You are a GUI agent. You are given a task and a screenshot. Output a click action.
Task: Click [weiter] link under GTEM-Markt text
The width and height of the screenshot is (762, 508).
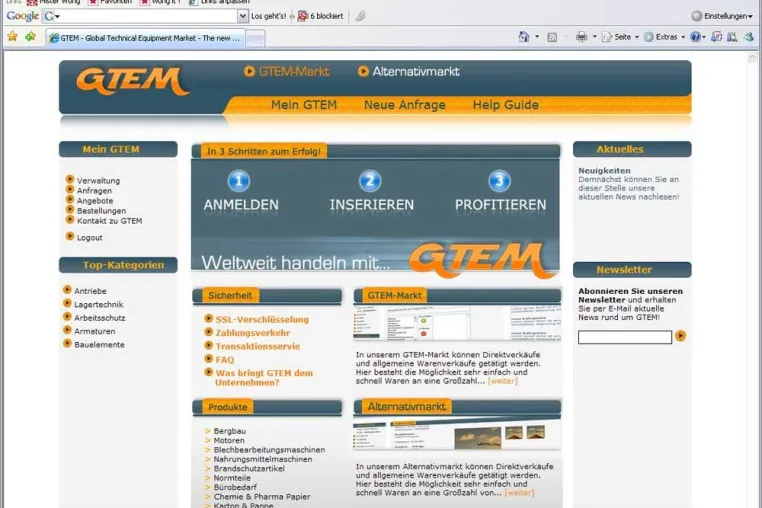point(503,381)
